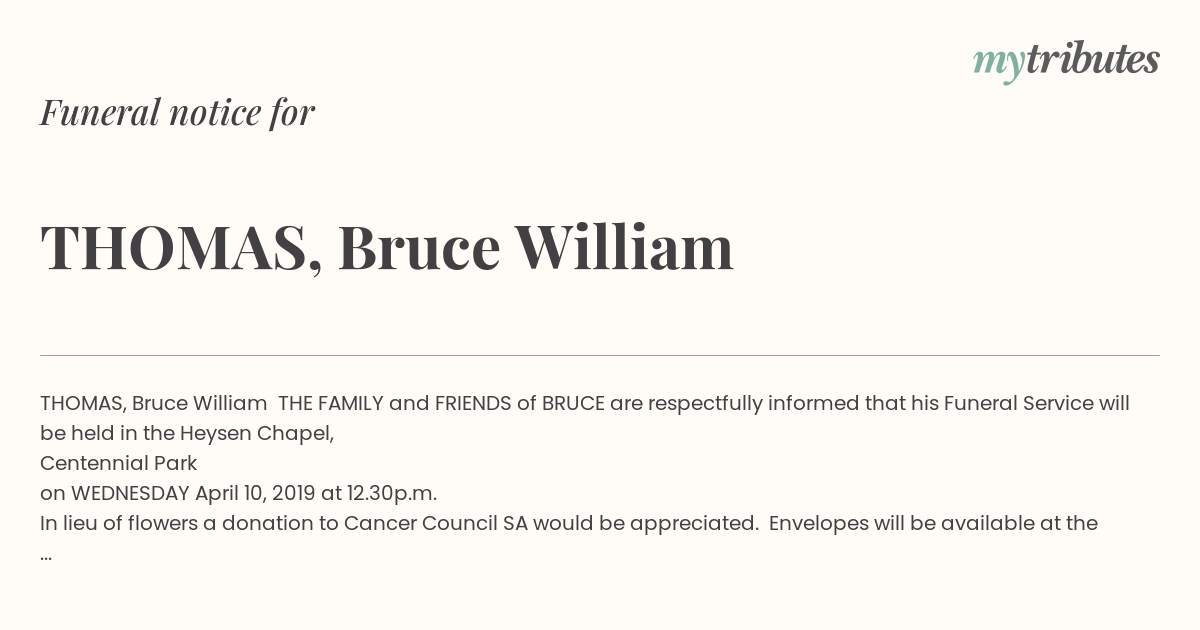Click small "THOMAS, Bruce William" in body text
Screen dimensions: 1200x630
(x=153, y=403)
